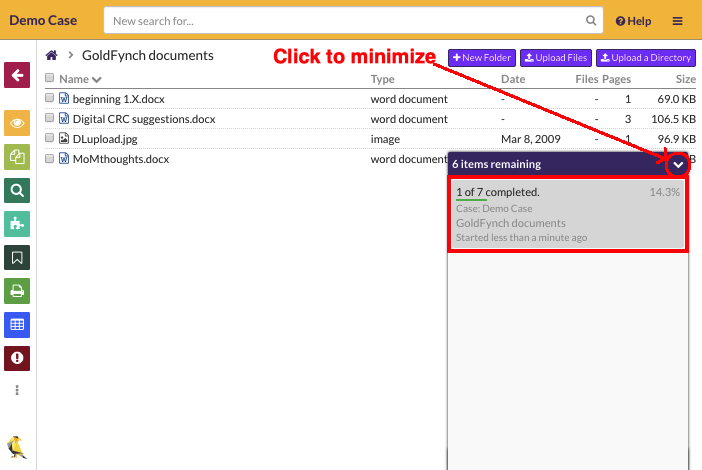Click the Upload Files button
Screen dimensions: 702x470
pyautogui.click(x=556, y=58)
